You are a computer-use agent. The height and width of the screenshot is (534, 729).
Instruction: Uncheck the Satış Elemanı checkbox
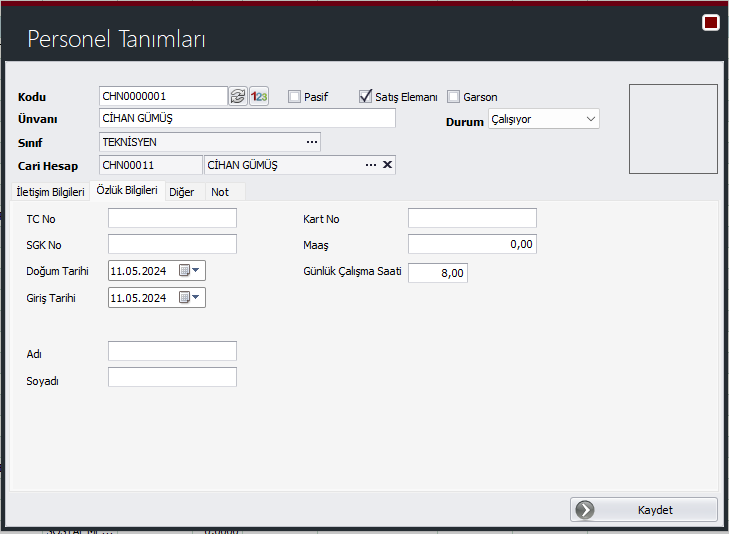pyautogui.click(x=365, y=97)
